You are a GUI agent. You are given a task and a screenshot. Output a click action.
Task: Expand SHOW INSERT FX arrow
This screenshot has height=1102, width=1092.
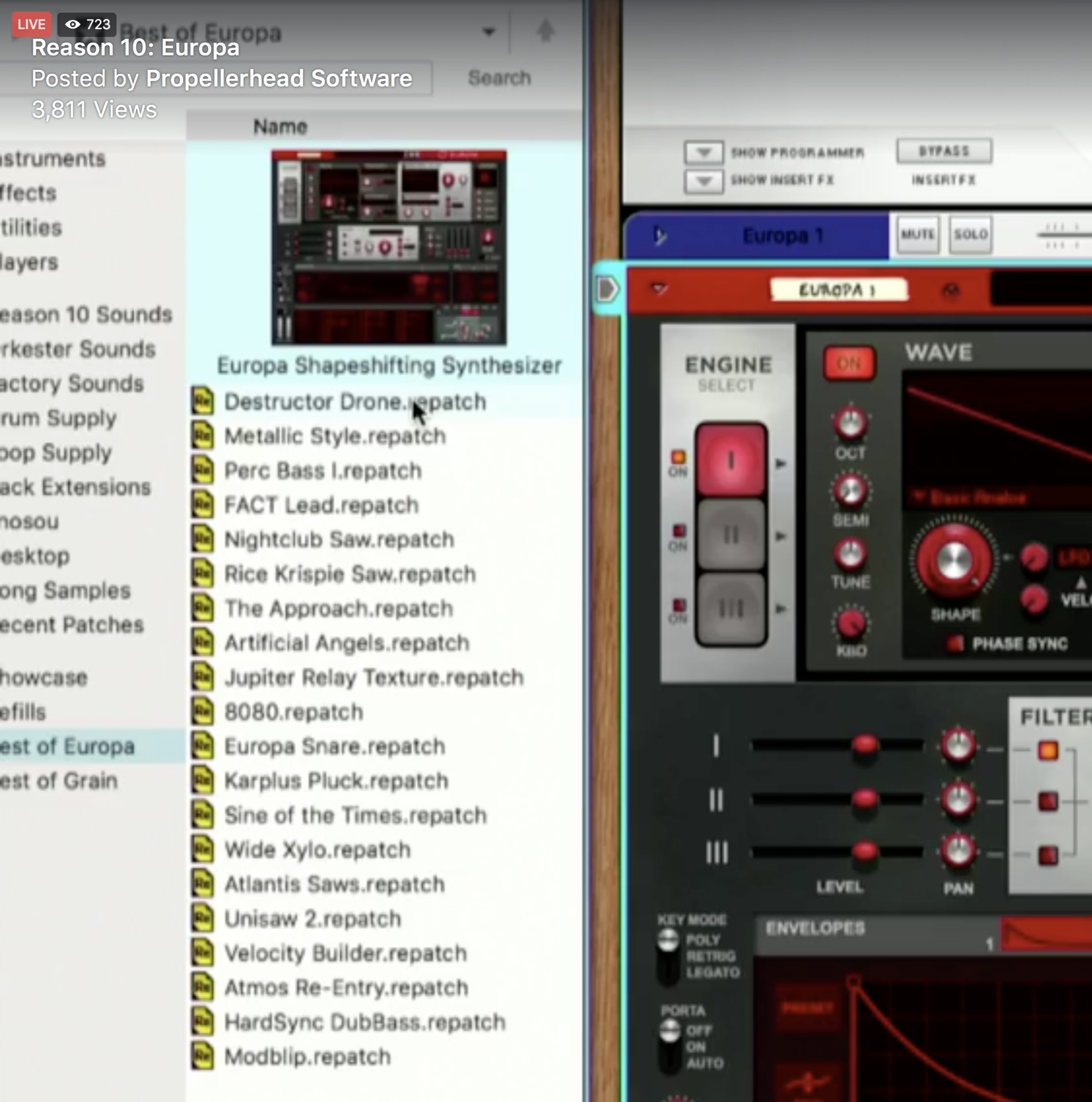pyautogui.click(x=704, y=181)
